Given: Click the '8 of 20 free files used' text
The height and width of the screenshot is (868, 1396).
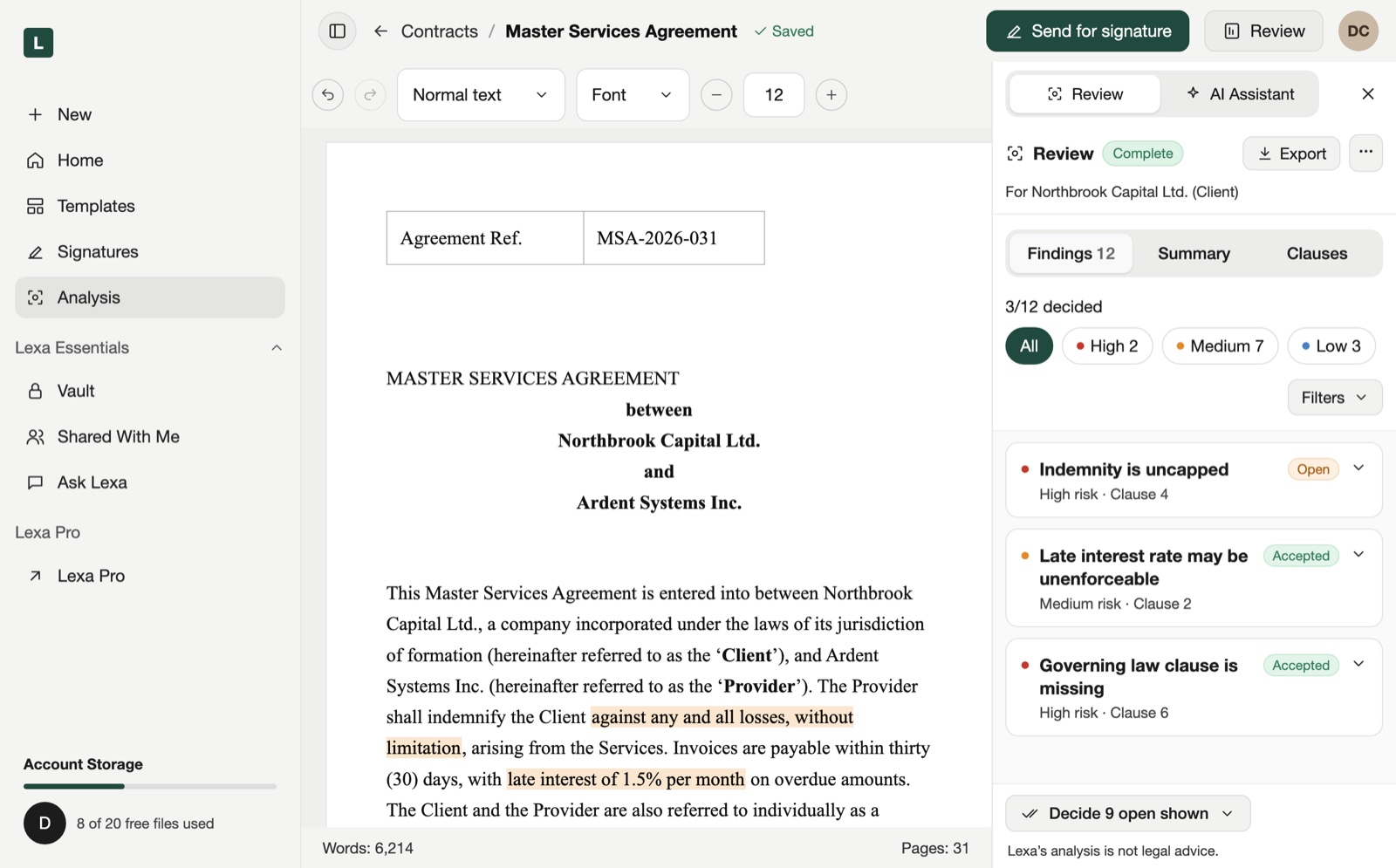Looking at the screenshot, I should tap(146, 824).
